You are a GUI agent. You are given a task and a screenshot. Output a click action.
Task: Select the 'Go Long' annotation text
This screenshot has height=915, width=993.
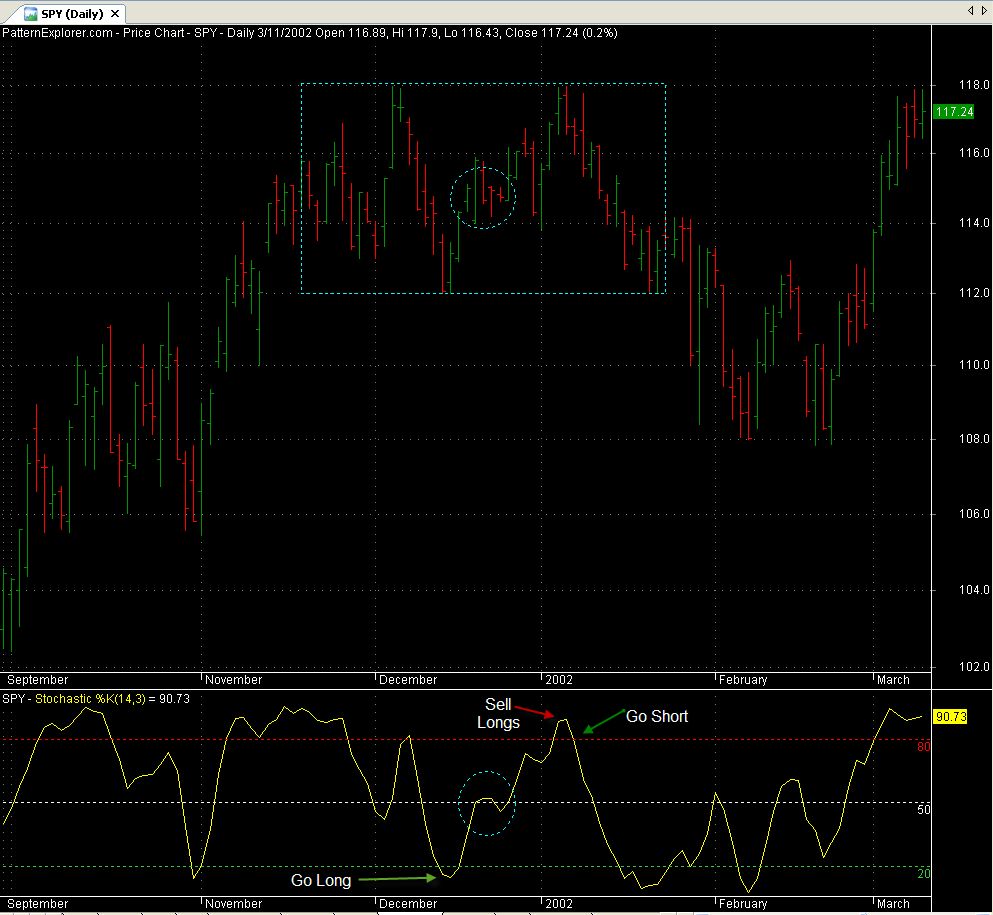pyautogui.click(x=321, y=881)
